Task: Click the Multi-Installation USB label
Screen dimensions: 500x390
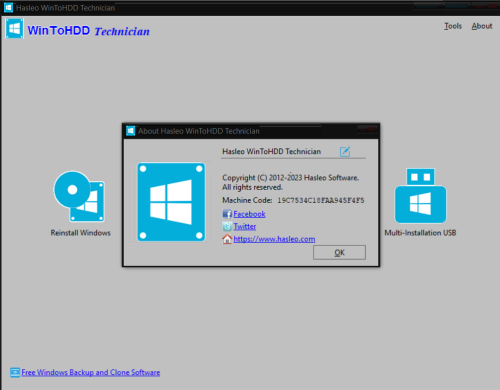Action: tap(420, 233)
